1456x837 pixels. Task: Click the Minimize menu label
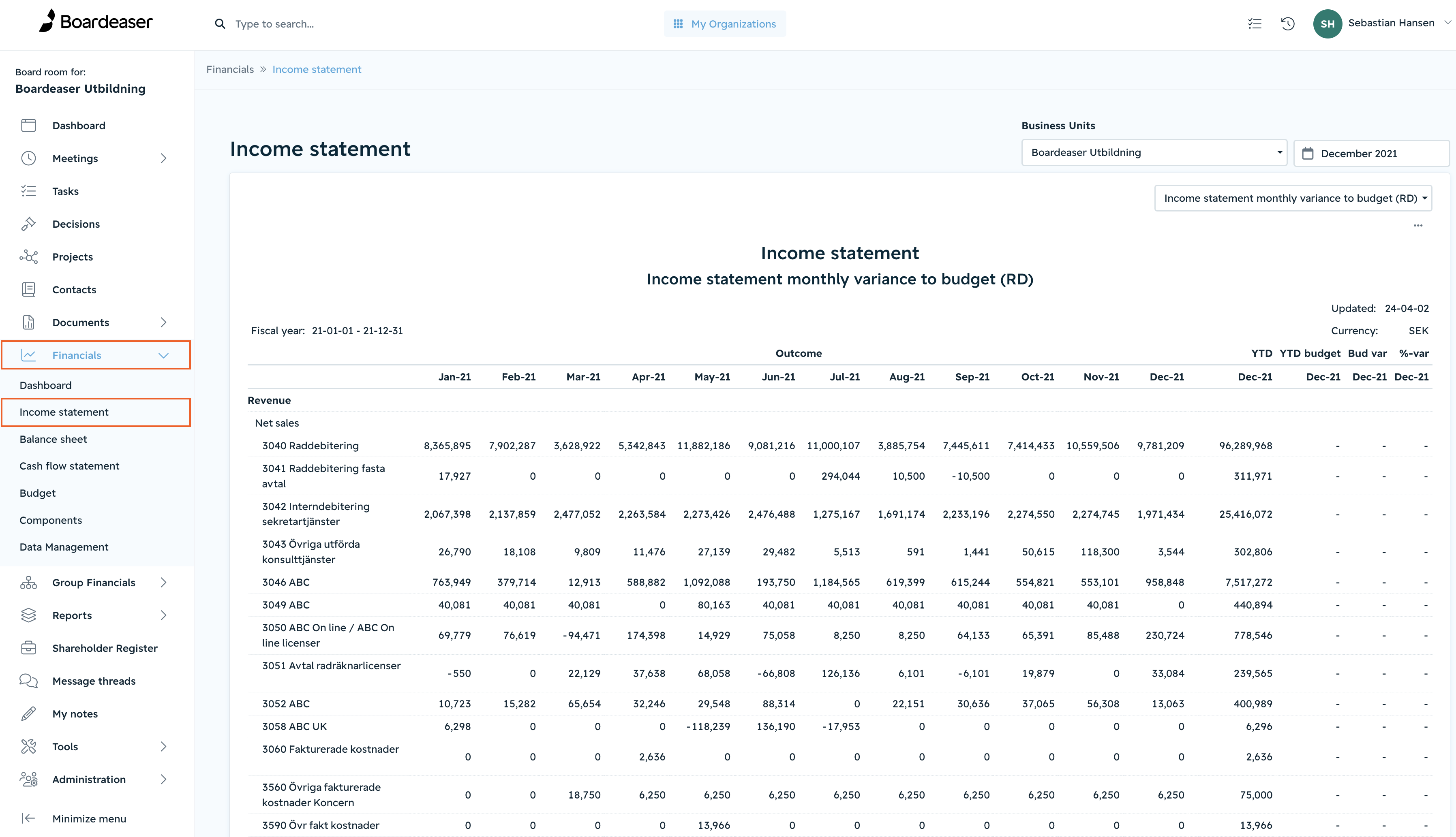89,819
